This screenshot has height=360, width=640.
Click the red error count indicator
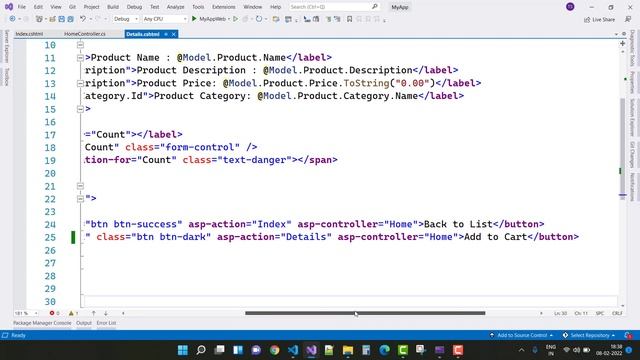pos(54,313)
